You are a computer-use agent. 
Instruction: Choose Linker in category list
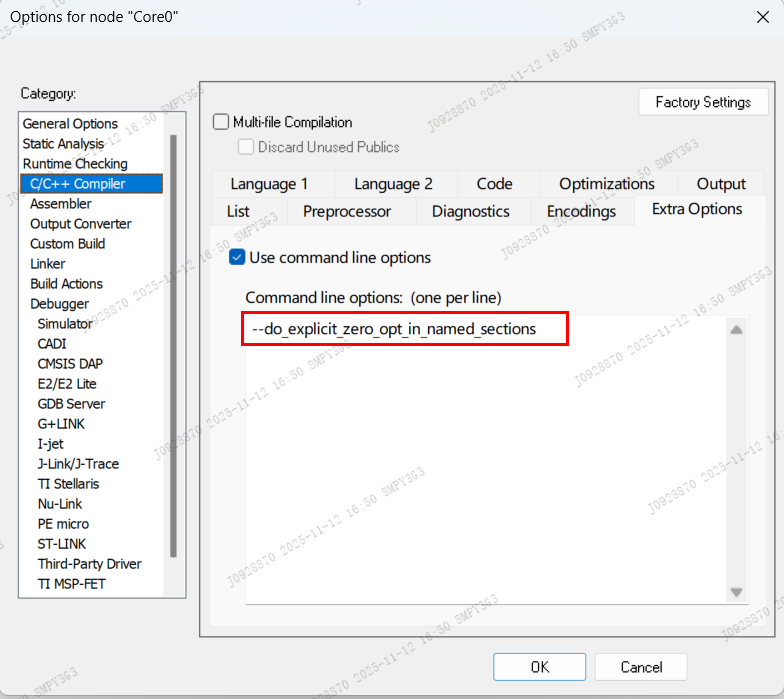48,264
